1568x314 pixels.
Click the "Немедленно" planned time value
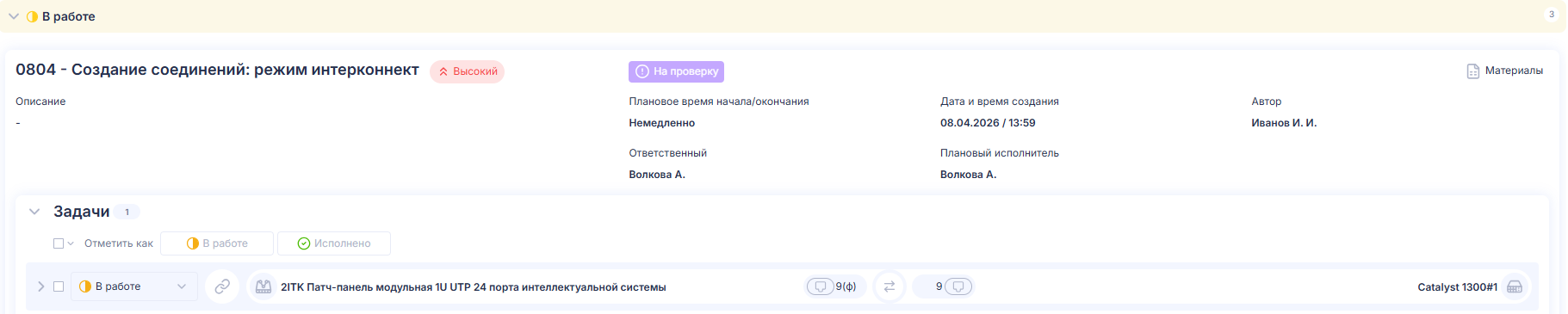coord(661,123)
